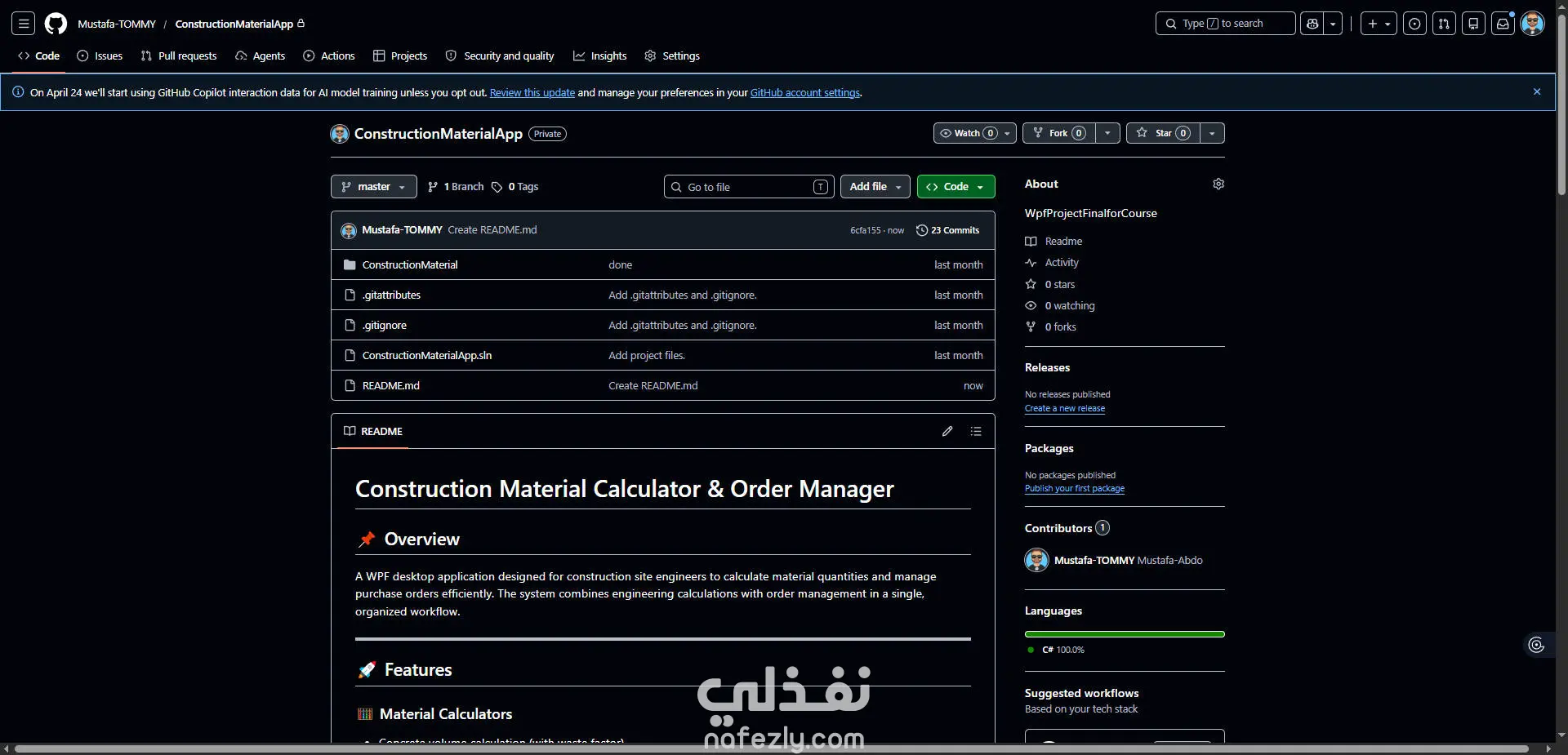The width and height of the screenshot is (1568, 755).
Task: Open the C# 100.0% language link
Action: tap(1056, 650)
